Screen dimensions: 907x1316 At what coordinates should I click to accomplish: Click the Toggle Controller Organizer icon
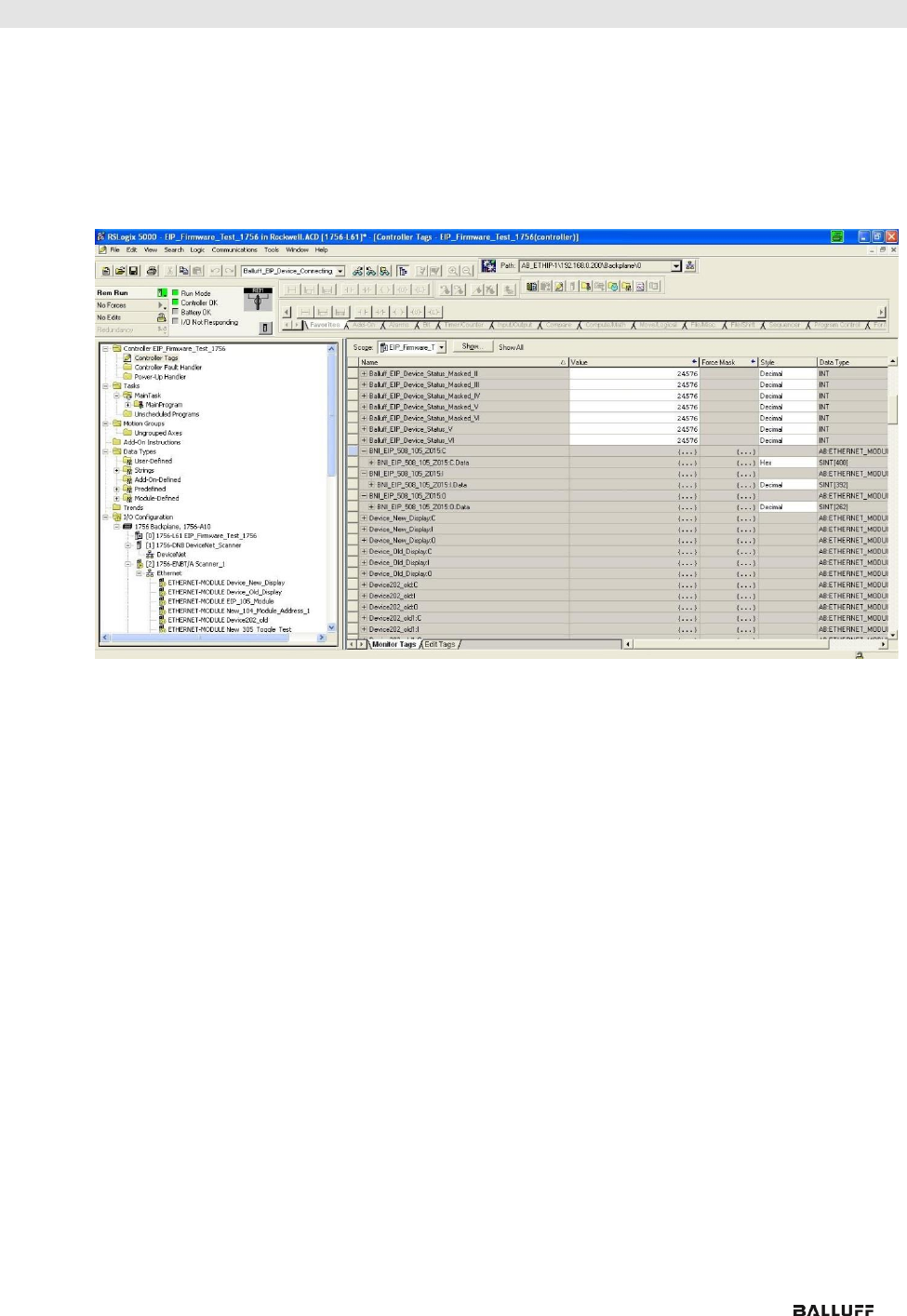[403, 271]
